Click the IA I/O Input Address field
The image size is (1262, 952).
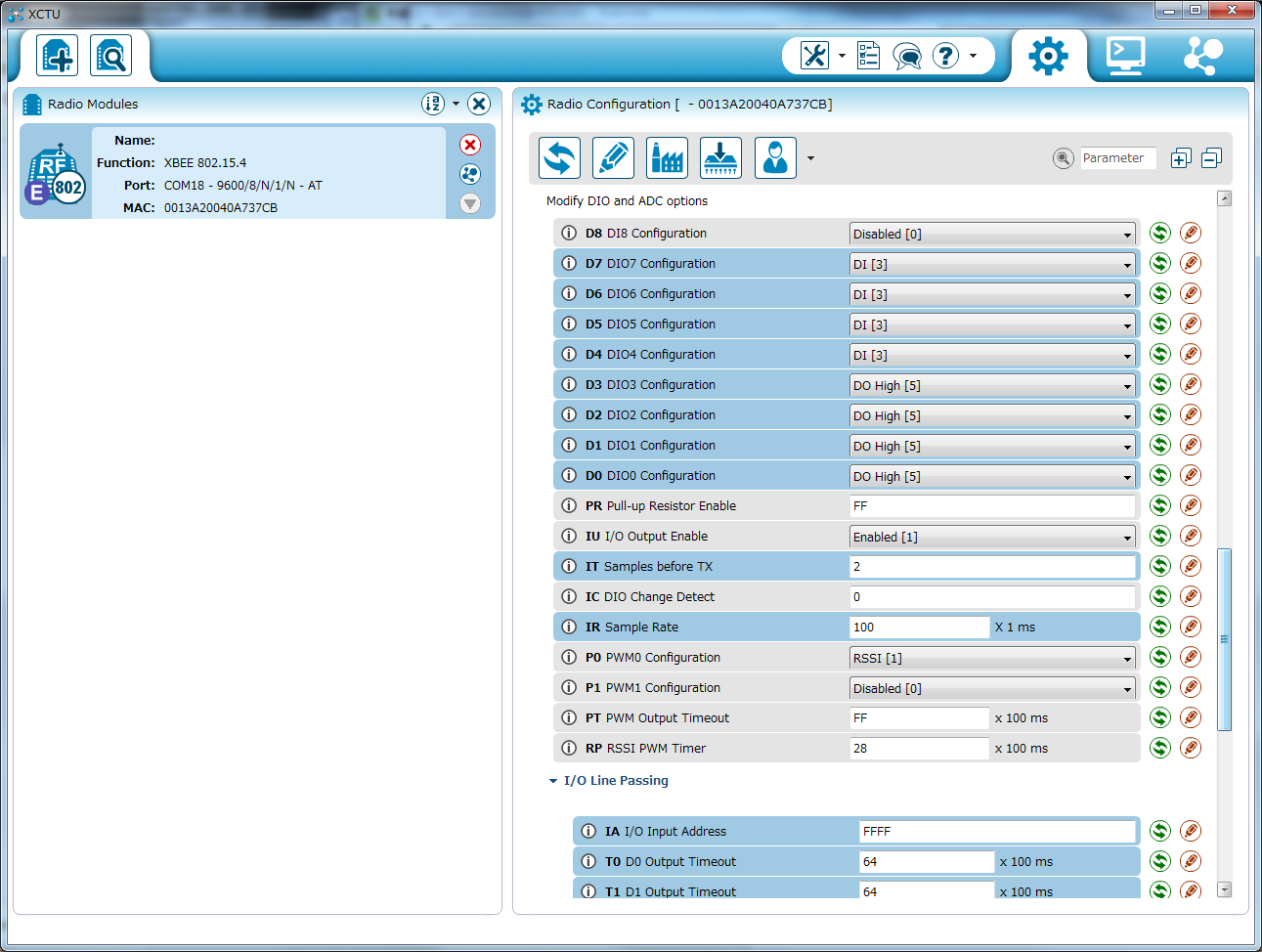(997, 832)
